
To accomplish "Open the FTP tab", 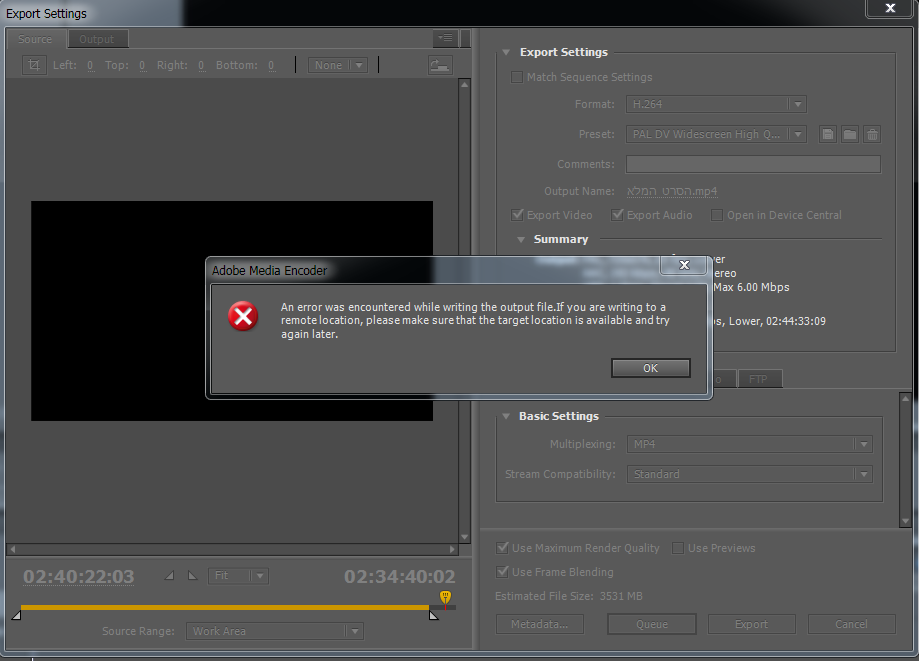I will (x=758, y=379).
